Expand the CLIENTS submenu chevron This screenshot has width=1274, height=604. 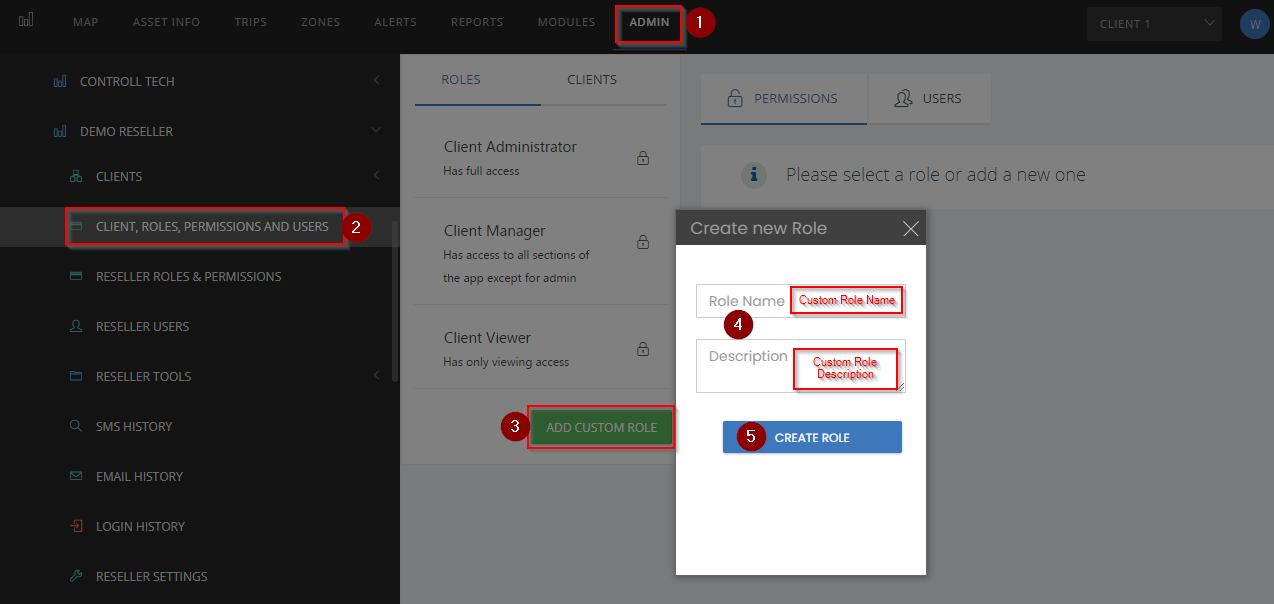pos(376,175)
